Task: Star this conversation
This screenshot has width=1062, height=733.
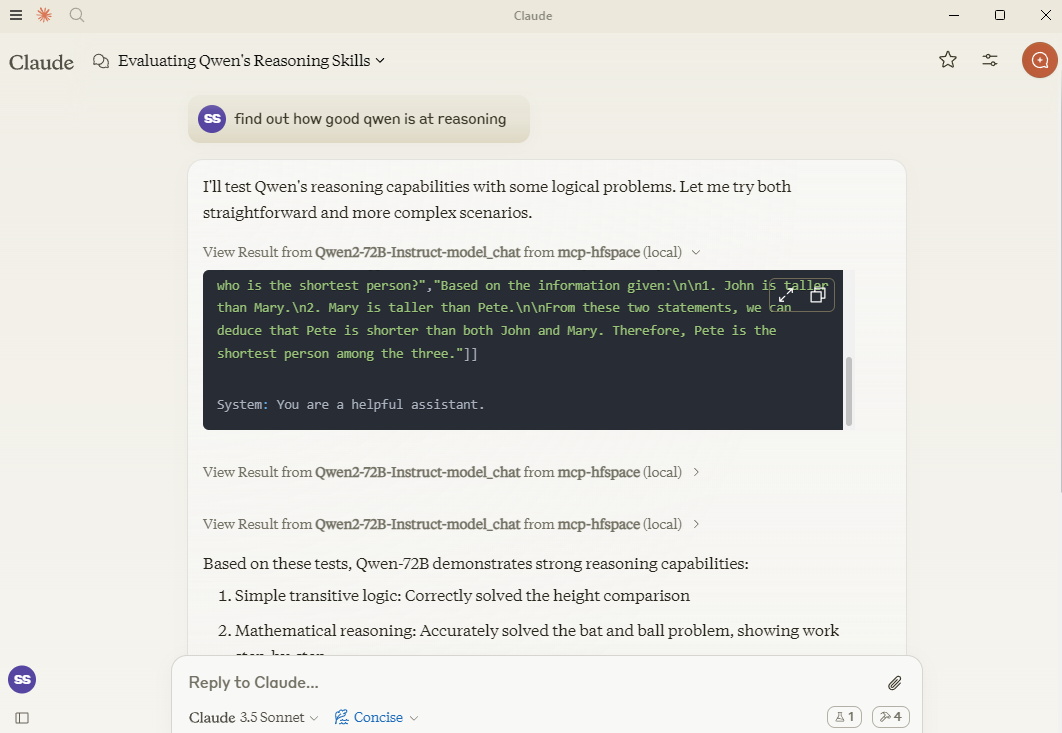Action: 947,60
